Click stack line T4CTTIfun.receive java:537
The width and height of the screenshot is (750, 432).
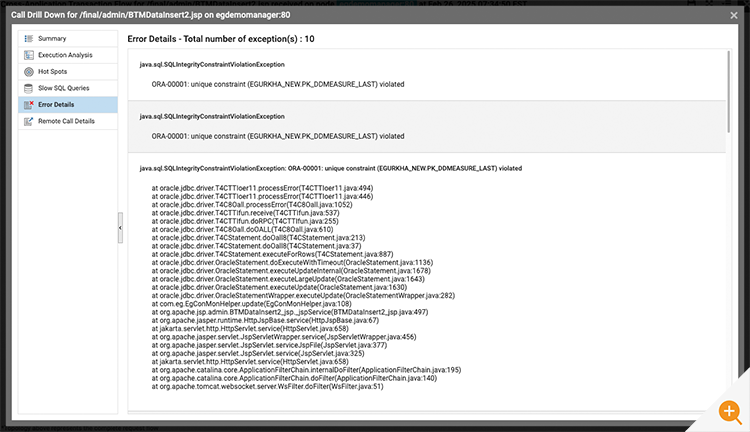click(x=245, y=213)
